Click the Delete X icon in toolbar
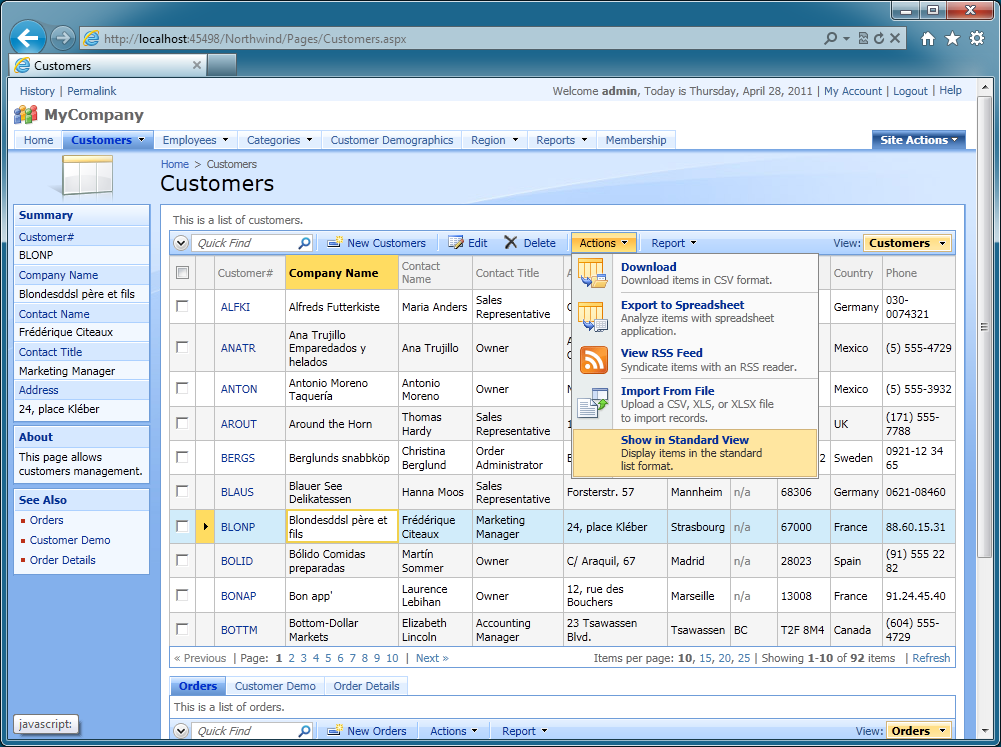This screenshot has width=1001, height=747. point(511,243)
